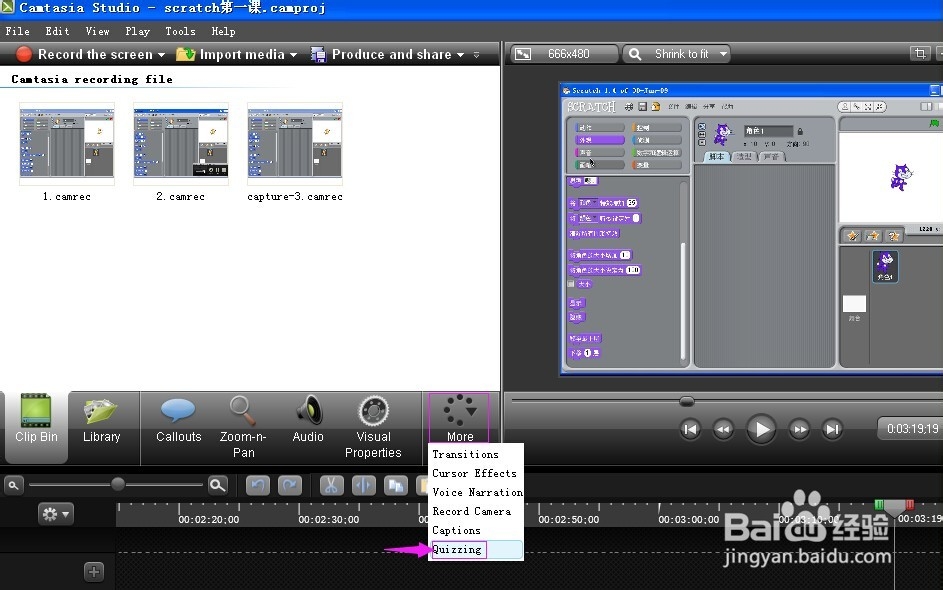Select Captions from the menu
The image size is (943, 590).
pyautogui.click(x=456, y=530)
